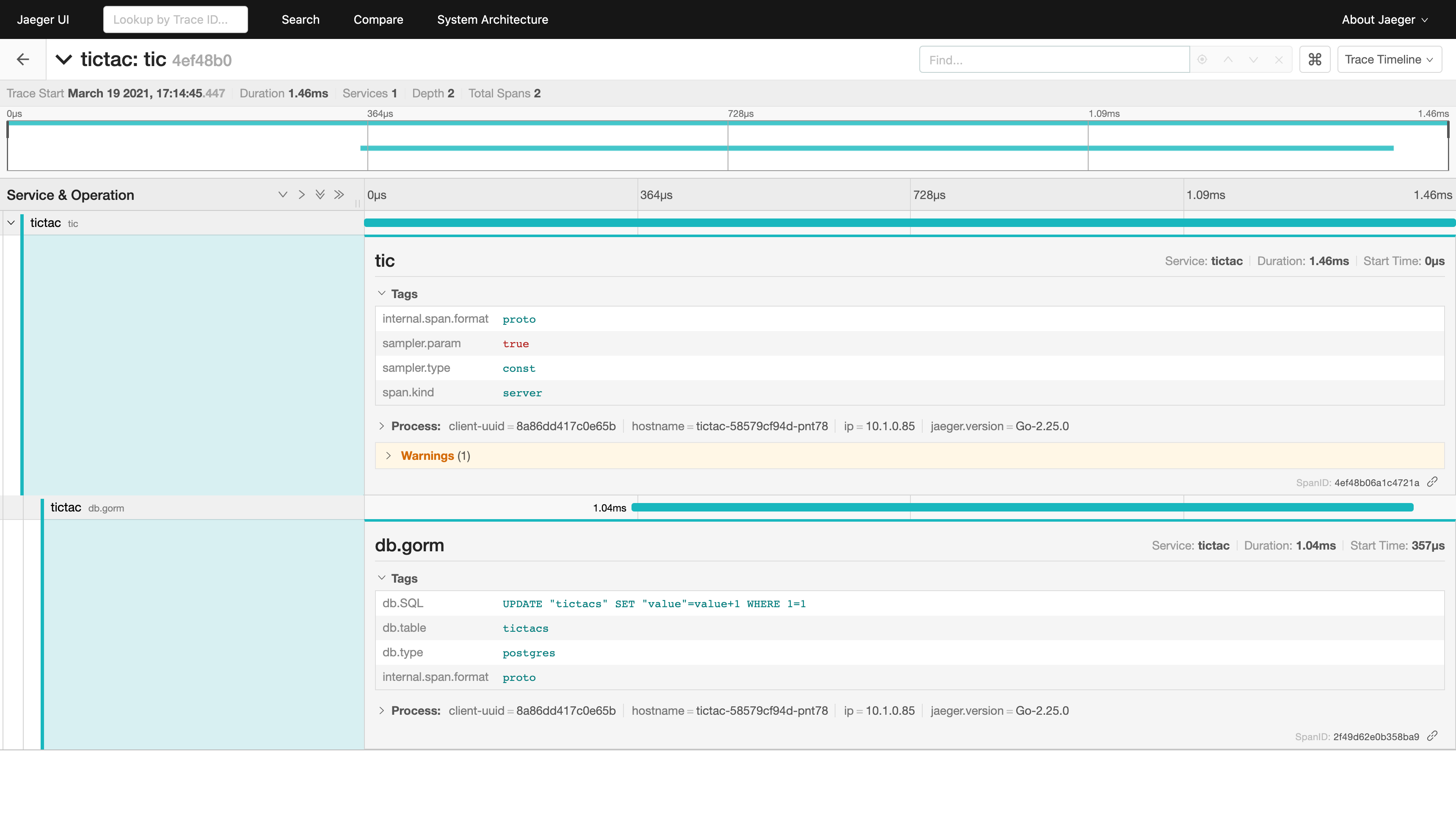Copy link icon for db.gorm SpanID

[1432, 736]
